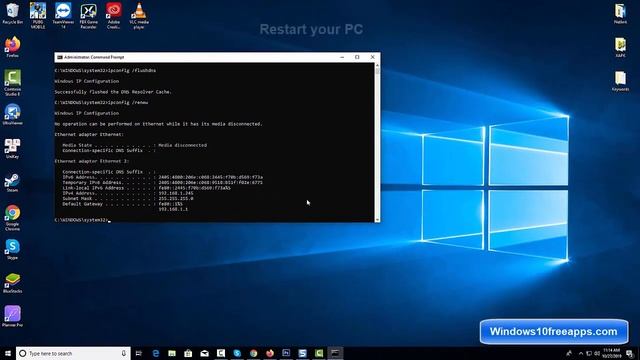Click the Link-local IPv6 Address line
This screenshot has height=360, width=640.
point(147,188)
